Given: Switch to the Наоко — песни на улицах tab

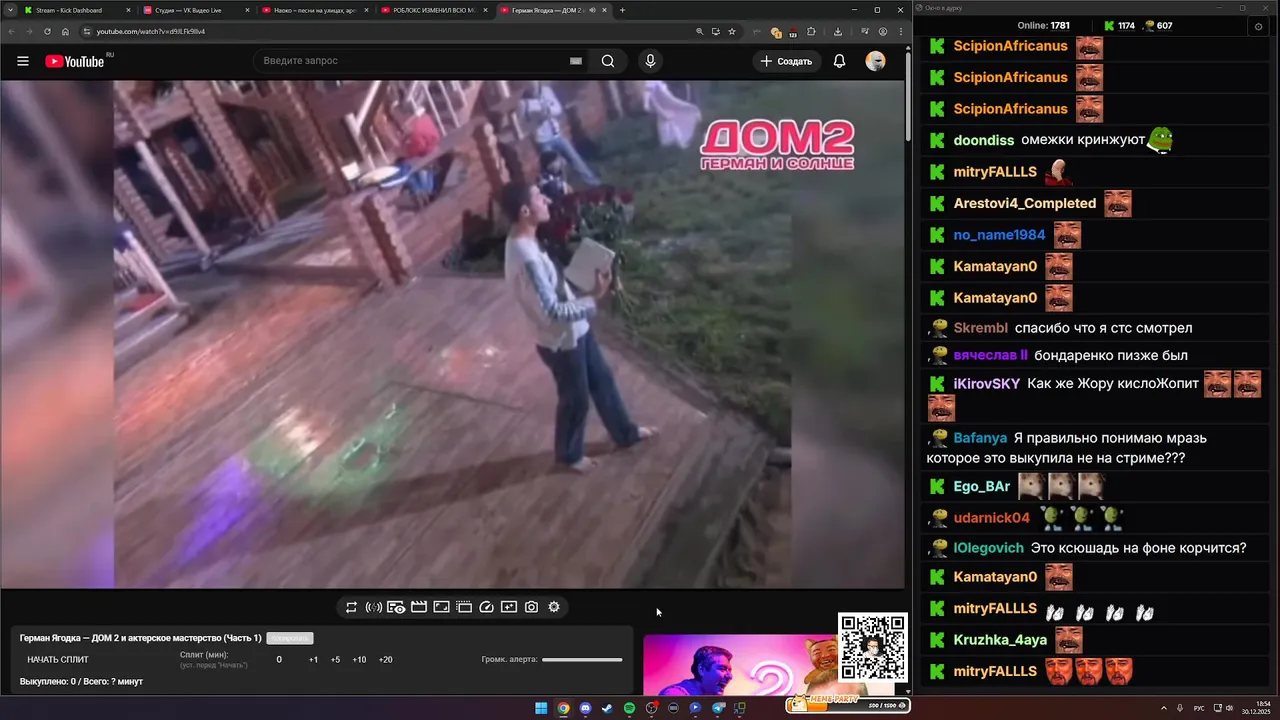Looking at the screenshot, I should click(315, 10).
